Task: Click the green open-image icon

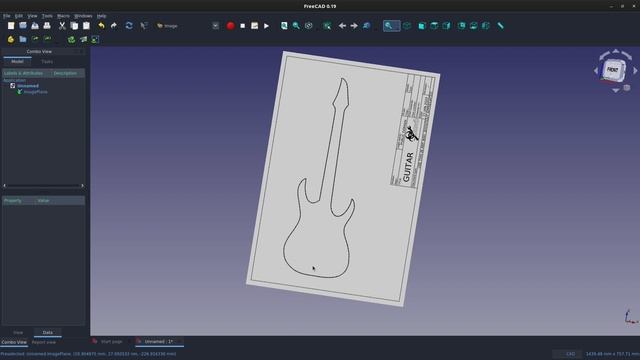Action: (x=71, y=40)
